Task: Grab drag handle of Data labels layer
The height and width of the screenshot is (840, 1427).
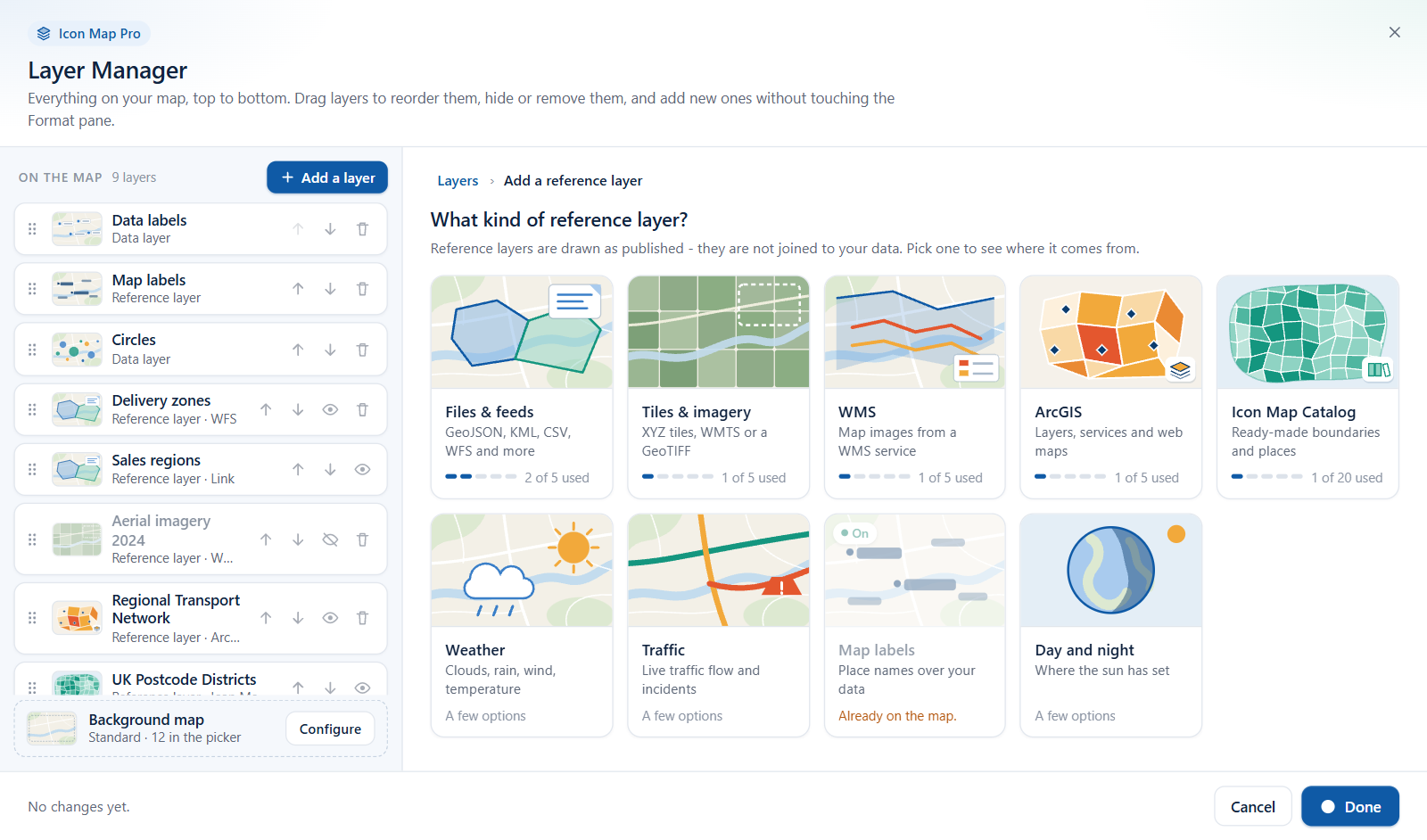Action: [32, 229]
